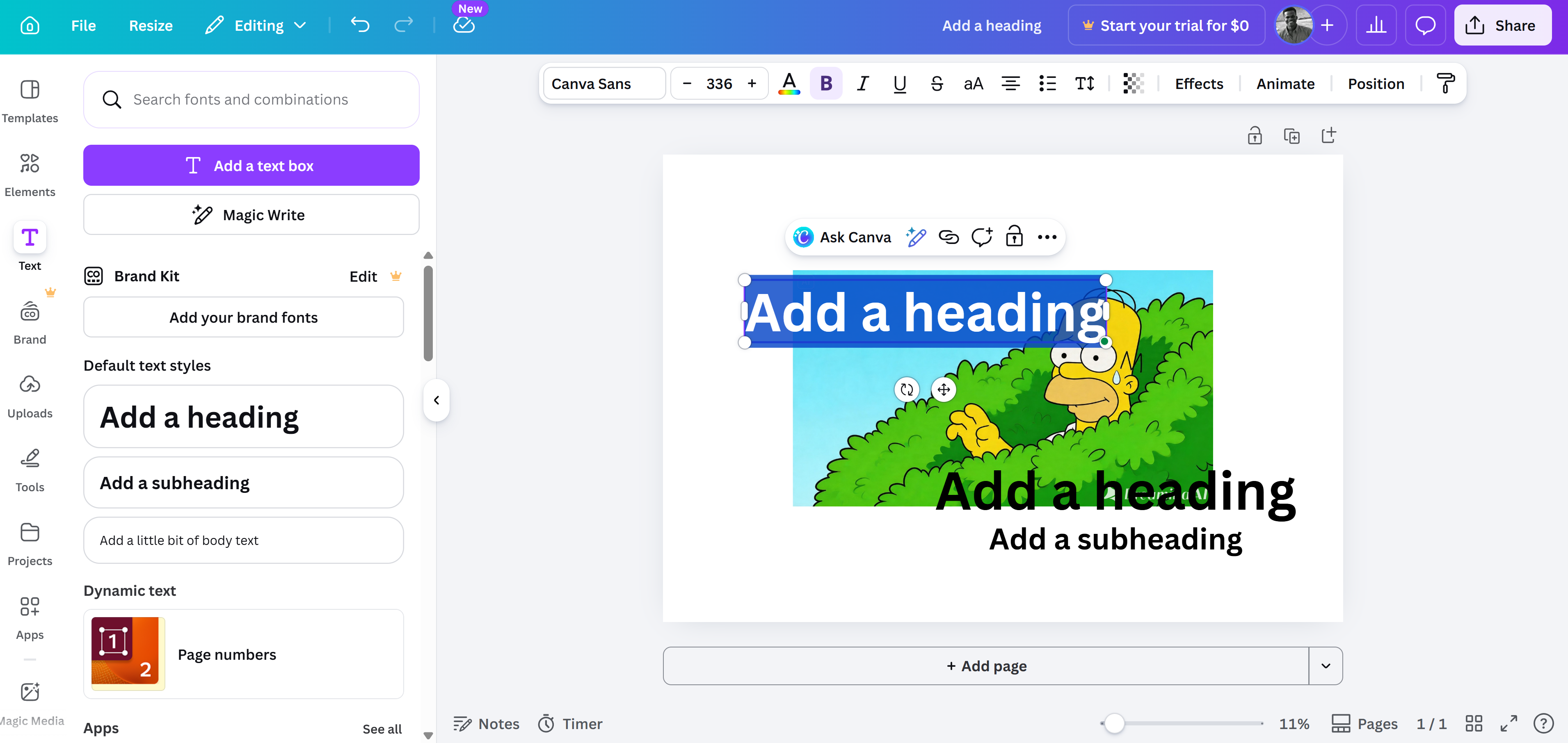Image resolution: width=1568 pixels, height=743 pixels.
Task: Click Magic Write button
Action: (251, 214)
